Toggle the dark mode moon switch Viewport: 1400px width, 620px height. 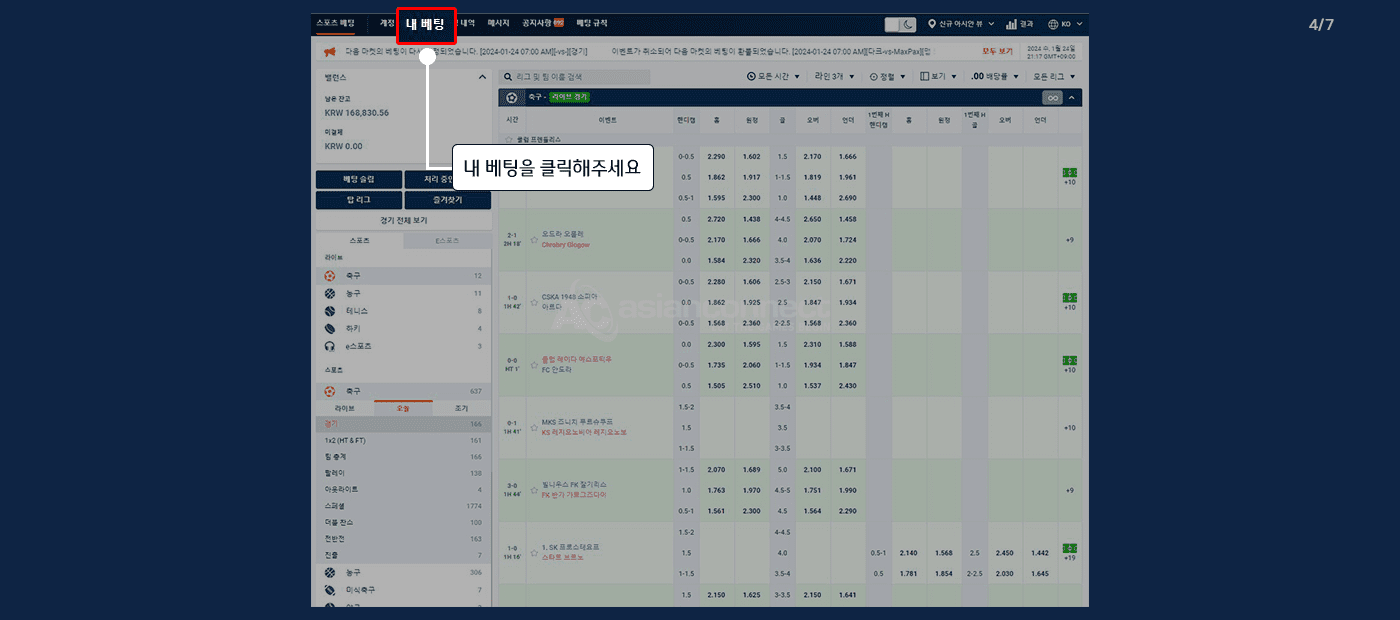(900, 24)
